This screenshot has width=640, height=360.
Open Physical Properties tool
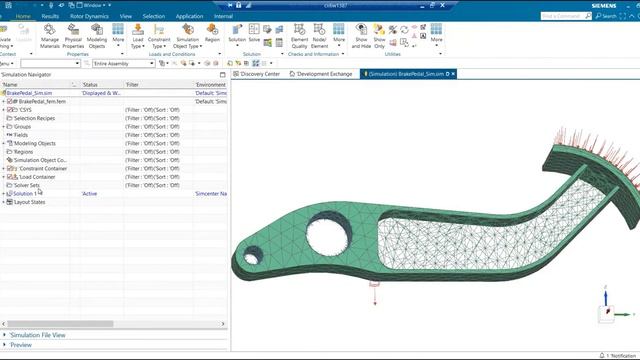coord(73,36)
